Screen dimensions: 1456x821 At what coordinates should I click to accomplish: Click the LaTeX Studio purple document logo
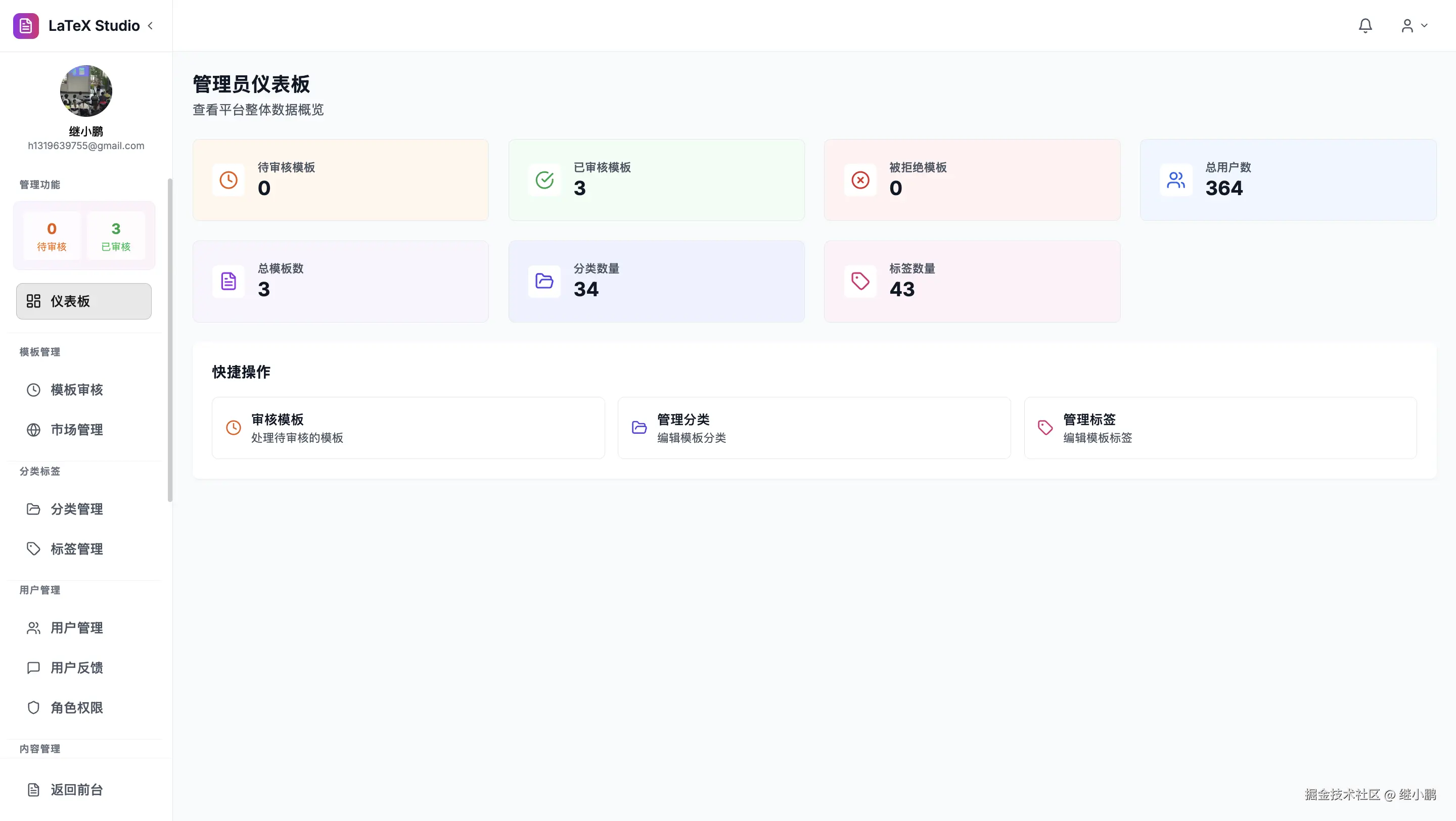(25, 25)
